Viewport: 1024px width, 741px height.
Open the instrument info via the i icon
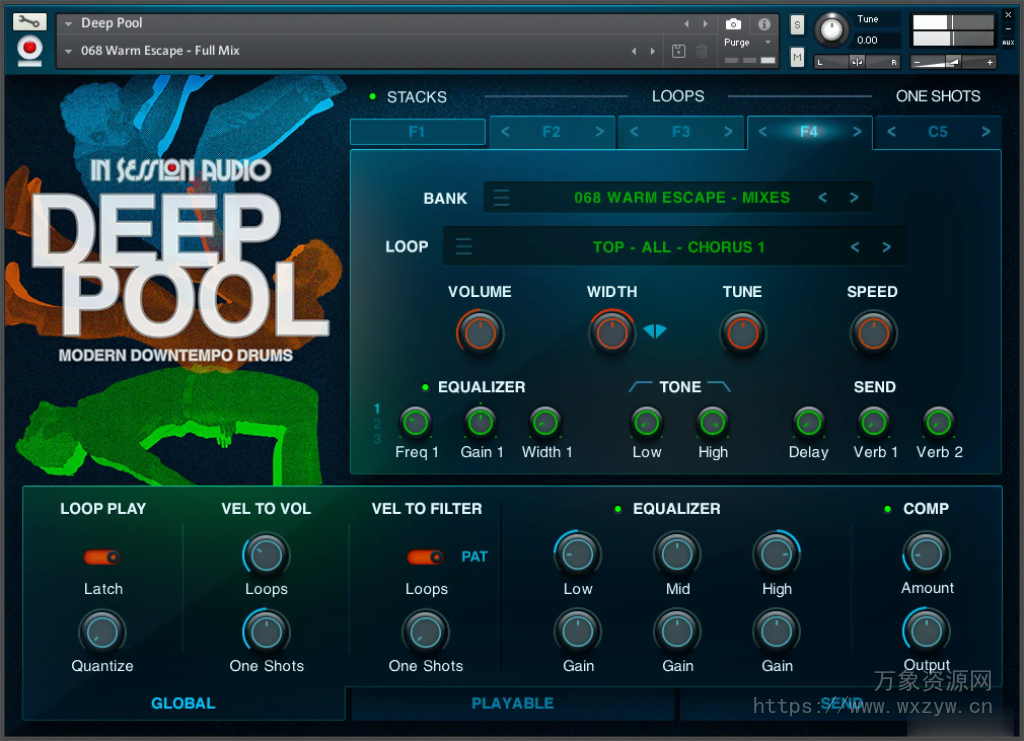point(765,23)
